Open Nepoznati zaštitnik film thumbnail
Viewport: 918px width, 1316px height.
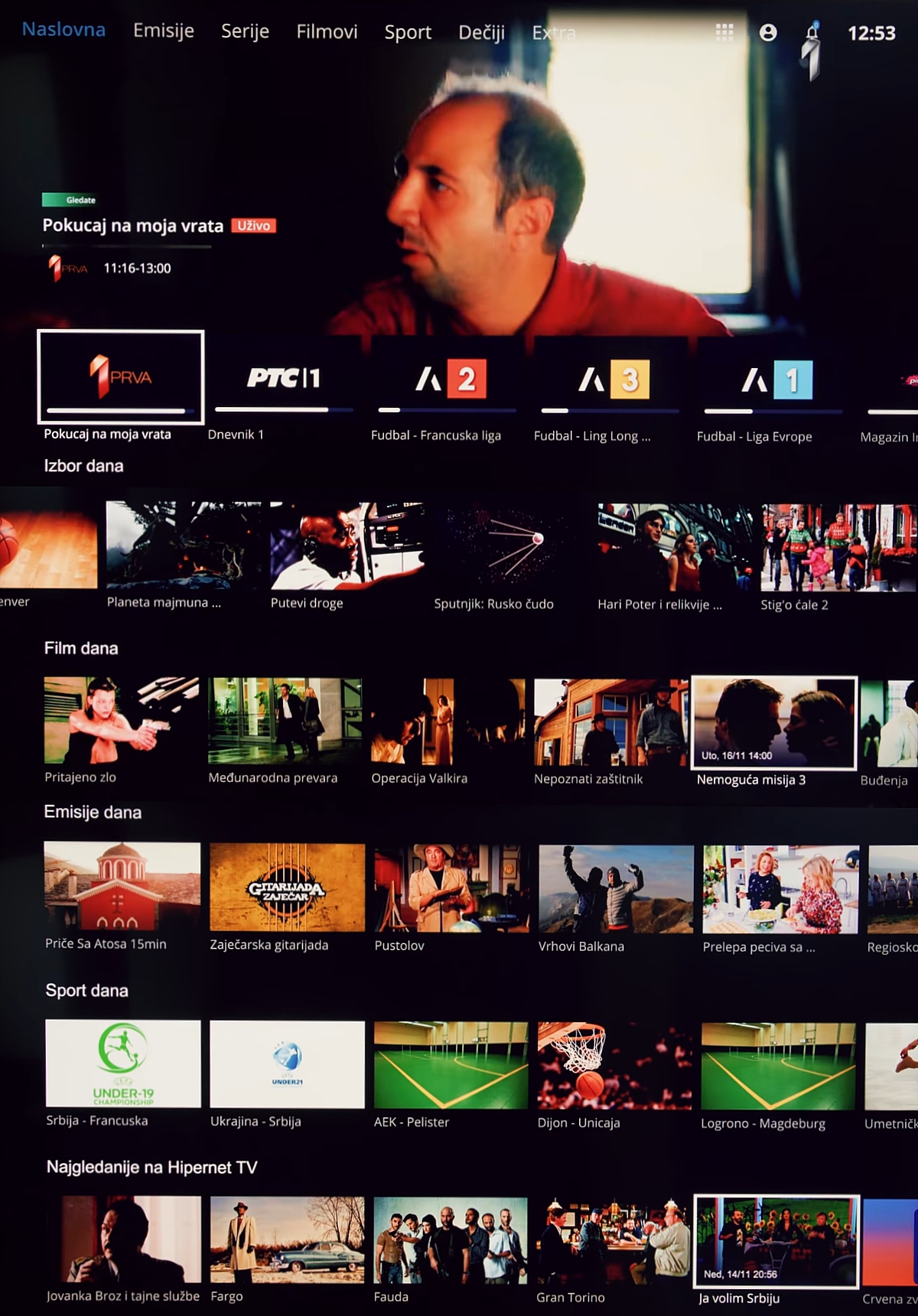pyautogui.click(x=611, y=722)
